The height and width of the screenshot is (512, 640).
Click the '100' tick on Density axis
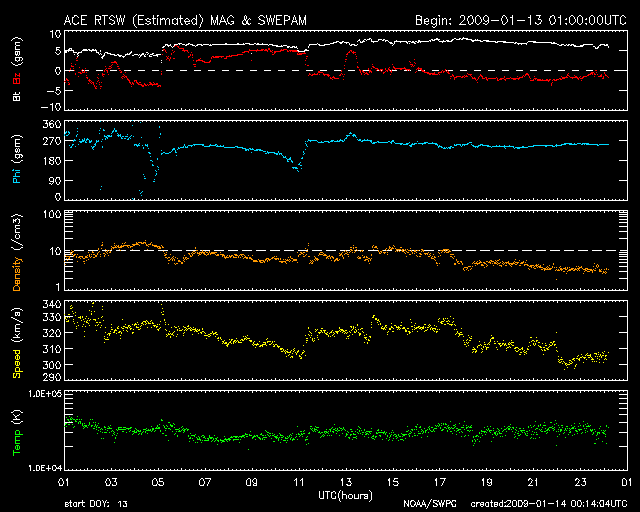(52, 214)
